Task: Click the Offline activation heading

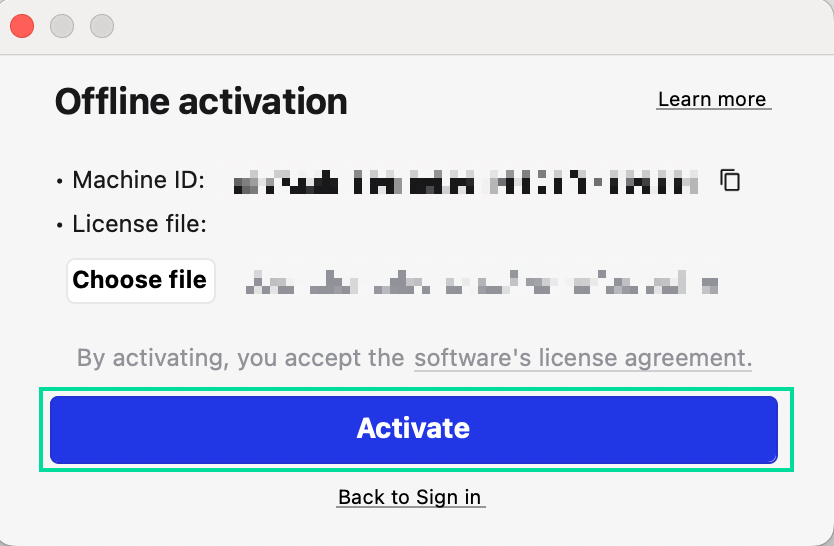Action: 201,101
